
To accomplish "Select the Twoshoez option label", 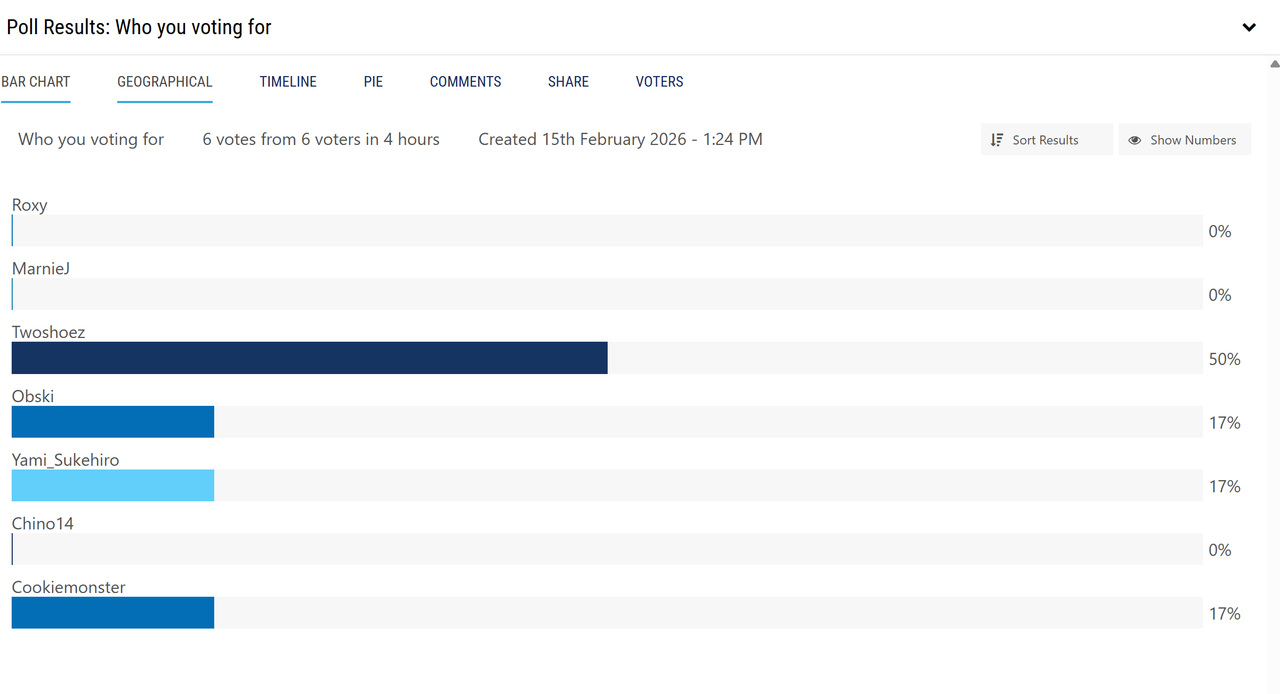I will tap(49, 332).
